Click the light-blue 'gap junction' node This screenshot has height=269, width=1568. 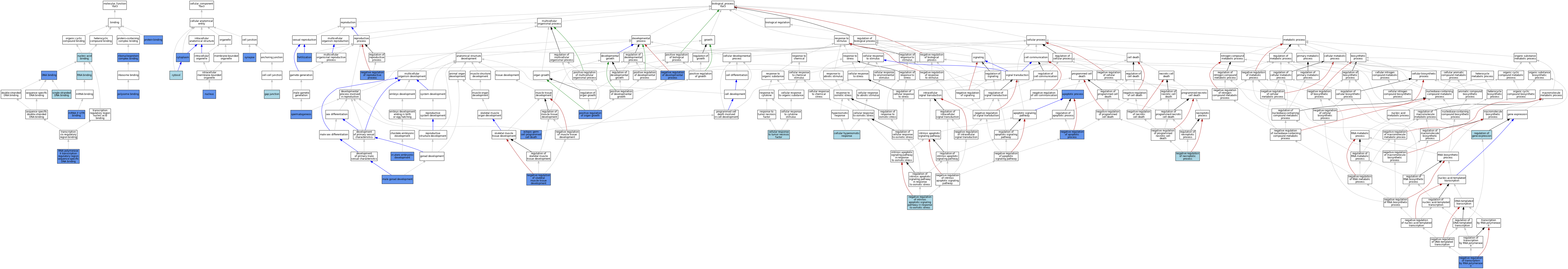point(272,94)
